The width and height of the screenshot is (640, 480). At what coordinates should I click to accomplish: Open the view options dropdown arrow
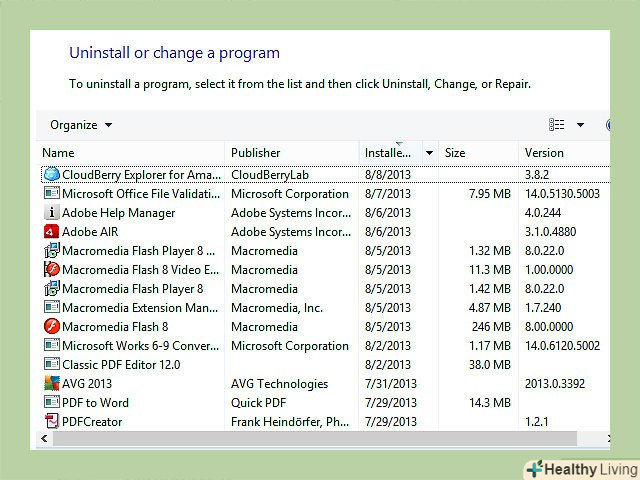click(x=580, y=125)
